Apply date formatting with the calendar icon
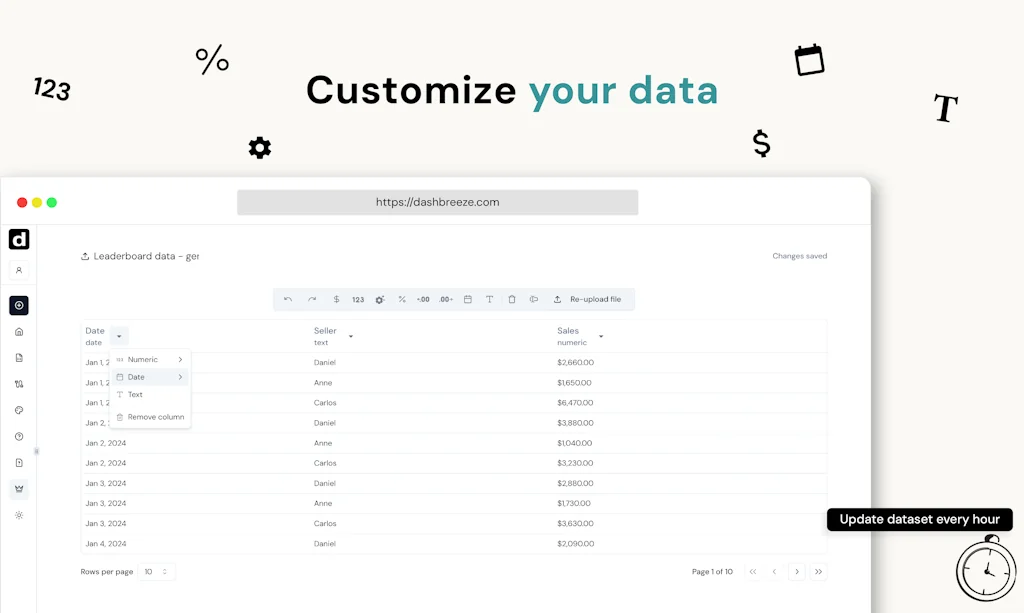Image resolution: width=1024 pixels, height=613 pixels. coord(468,299)
